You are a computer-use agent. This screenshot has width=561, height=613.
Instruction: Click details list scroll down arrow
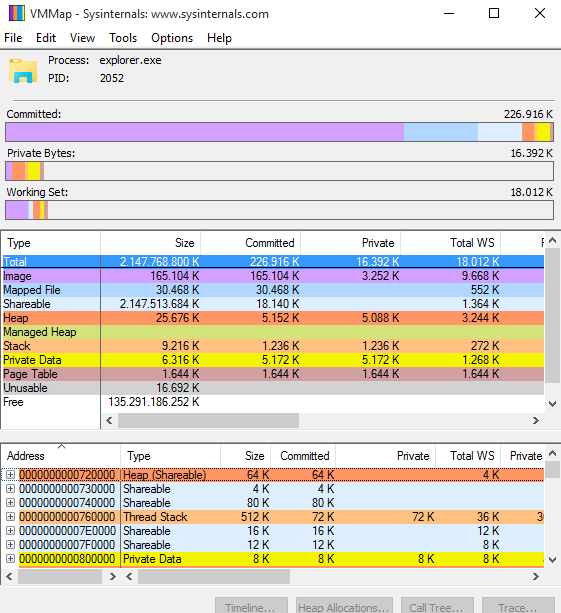[552, 560]
